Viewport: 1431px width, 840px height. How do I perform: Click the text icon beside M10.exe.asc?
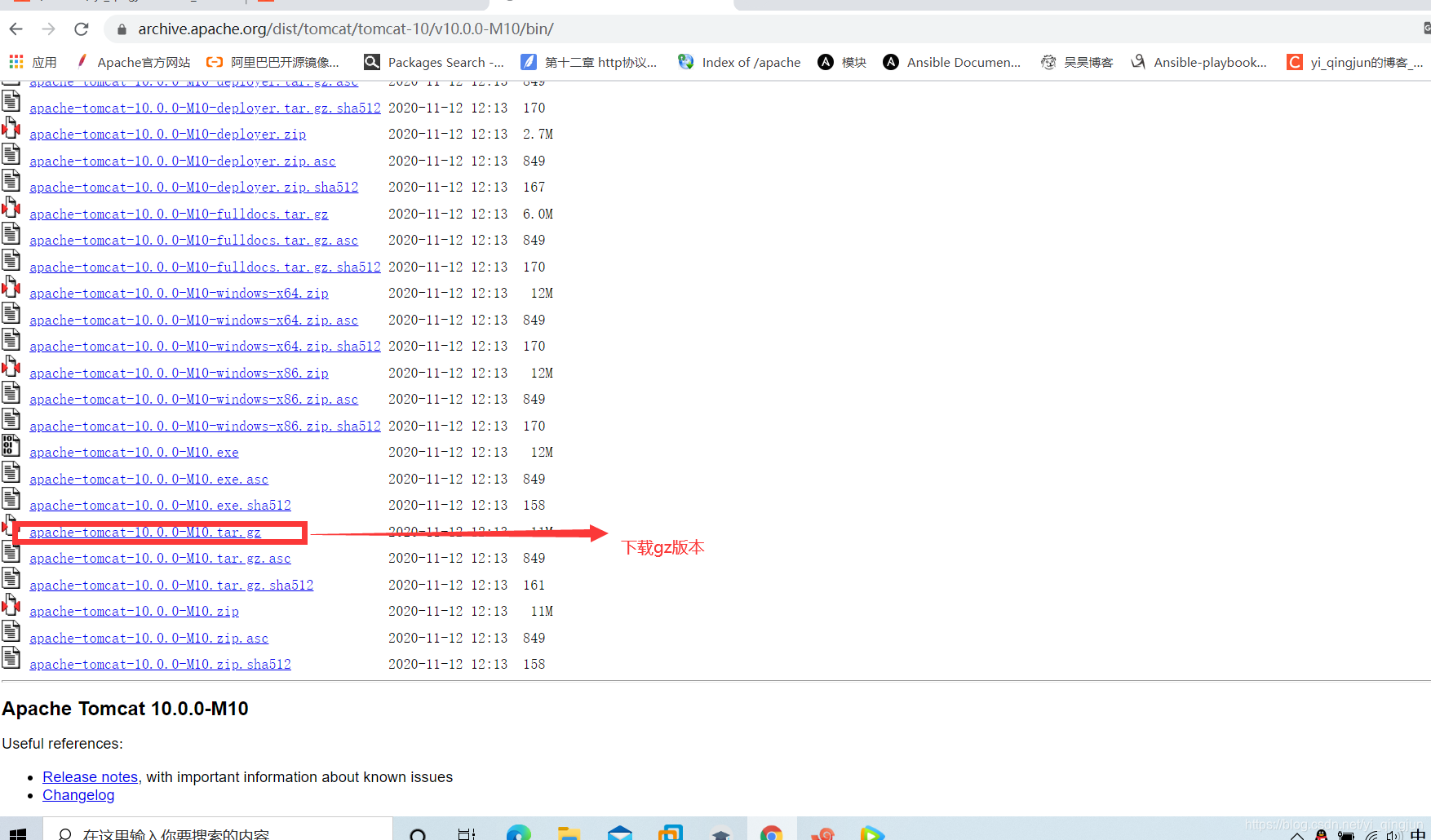click(x=11, y=473)
